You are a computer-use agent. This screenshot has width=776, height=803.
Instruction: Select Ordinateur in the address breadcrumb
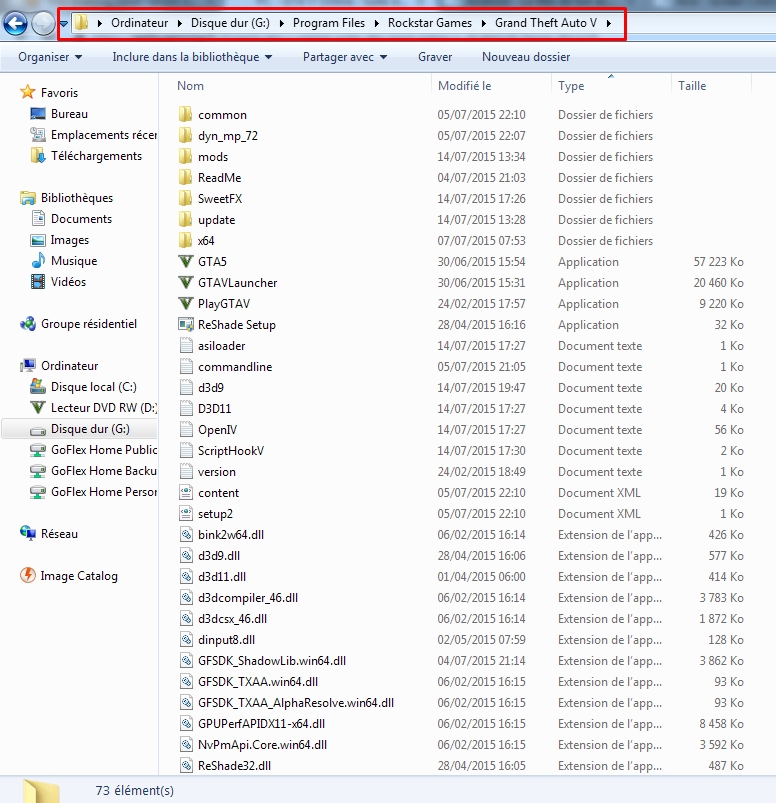coord(139,23)
